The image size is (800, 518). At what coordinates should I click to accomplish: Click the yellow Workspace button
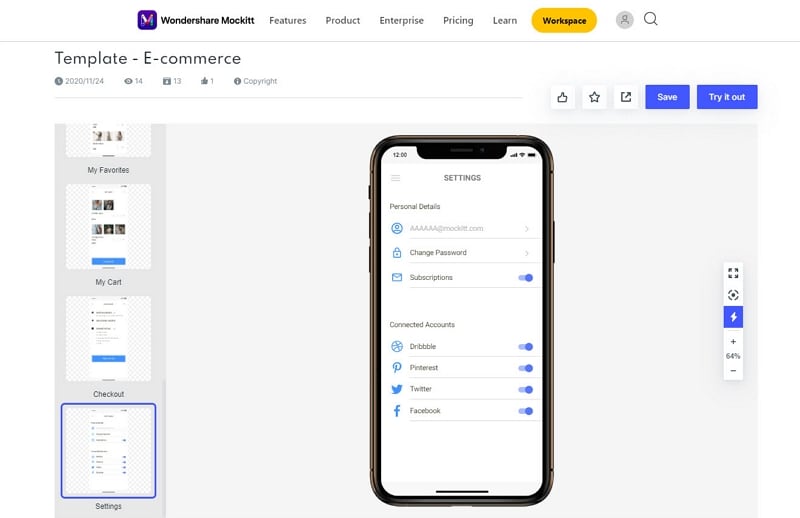564,20
